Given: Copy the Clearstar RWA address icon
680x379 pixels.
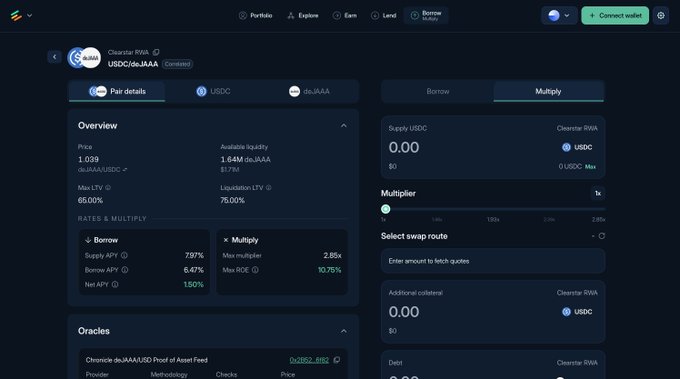Looking at the screenshot, I should (x=156, y=52).
